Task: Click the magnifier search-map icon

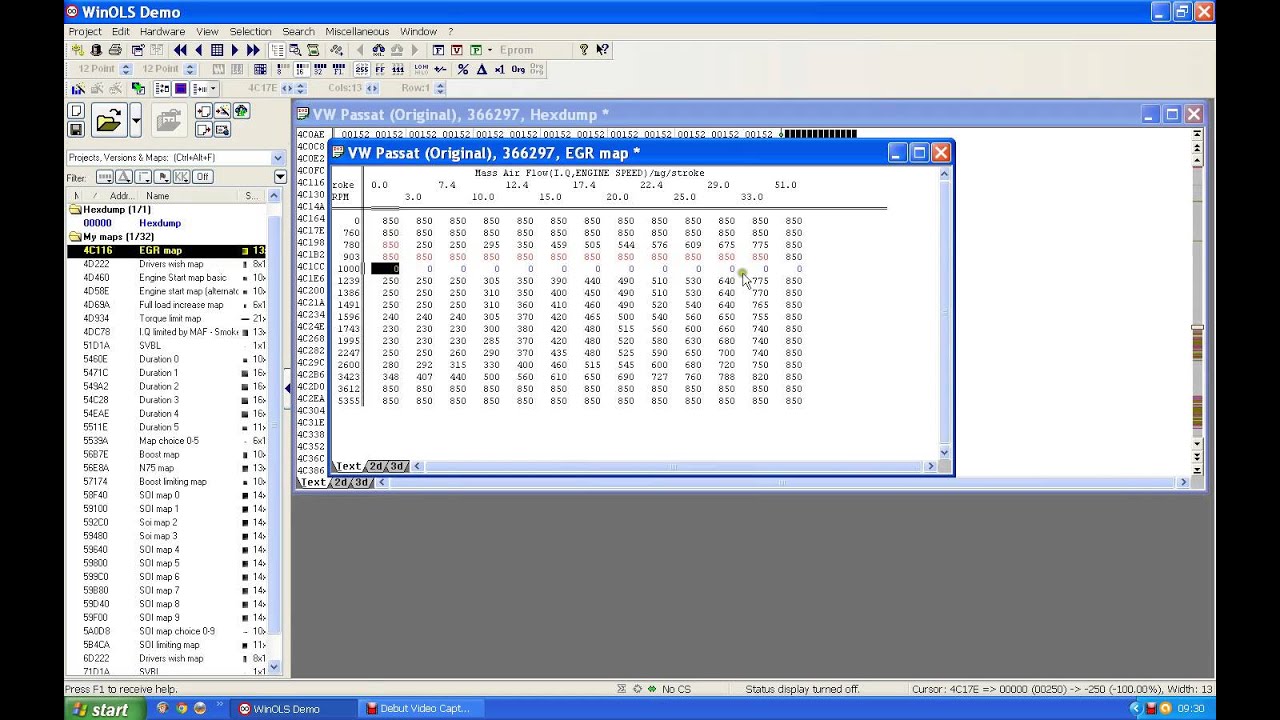Action: [x=295, y=50]
